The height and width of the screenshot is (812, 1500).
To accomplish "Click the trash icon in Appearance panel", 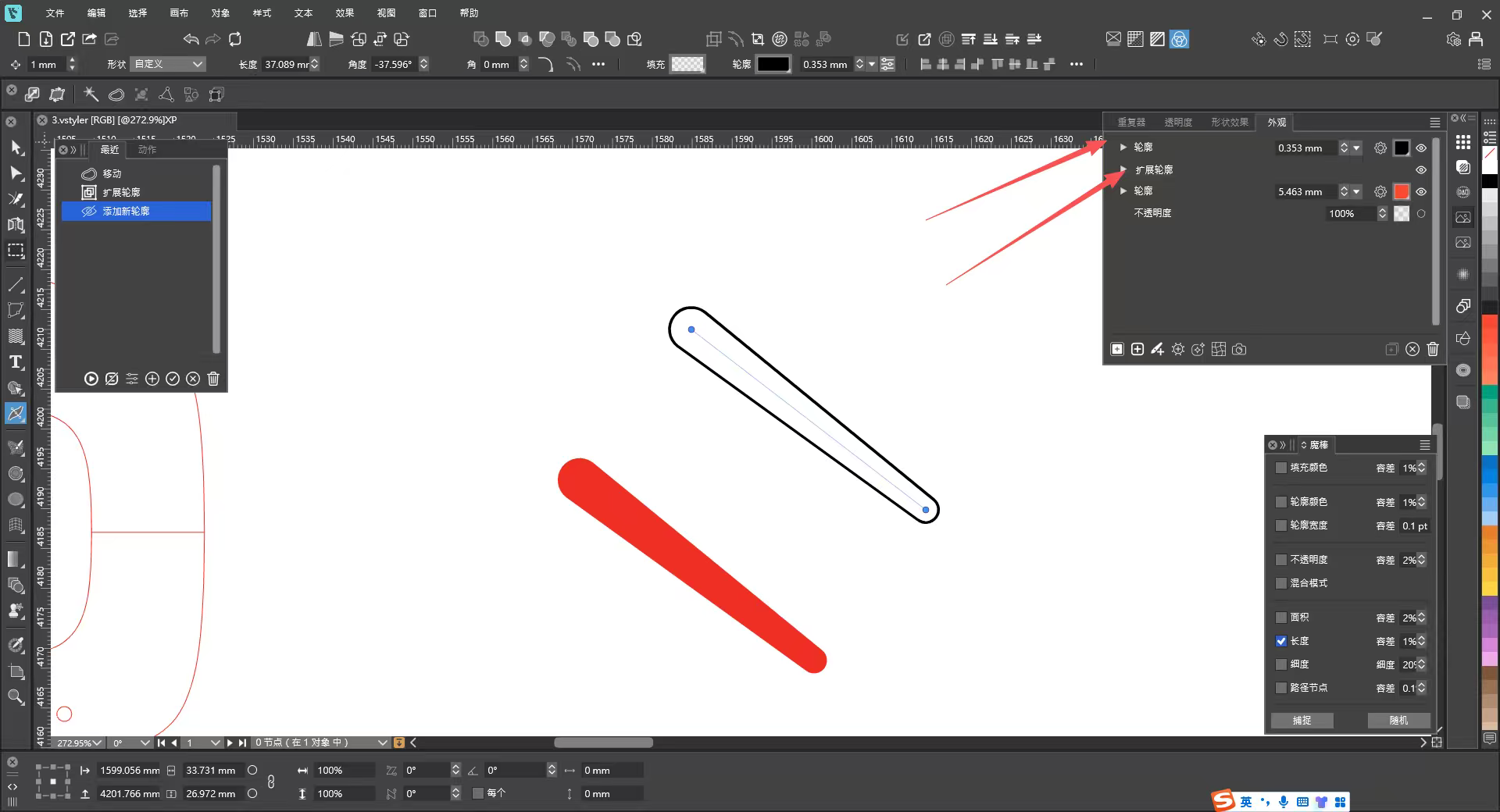I will pos(1433,349).
